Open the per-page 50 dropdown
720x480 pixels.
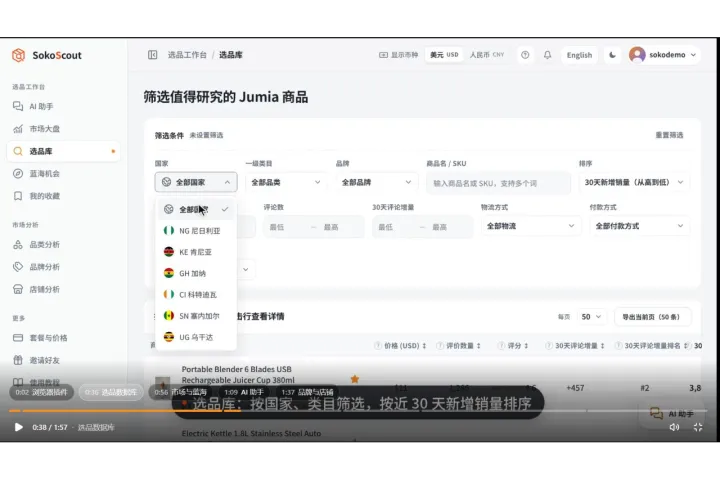pyautogui.click(x=591, y=317)
